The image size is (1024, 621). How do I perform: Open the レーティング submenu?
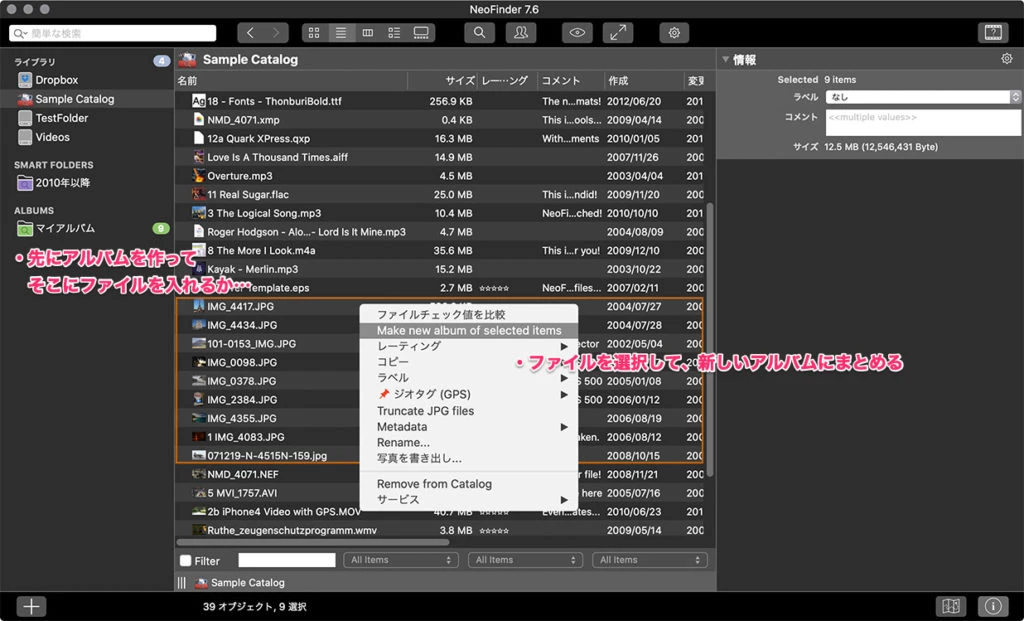click(x=469, y=346)
